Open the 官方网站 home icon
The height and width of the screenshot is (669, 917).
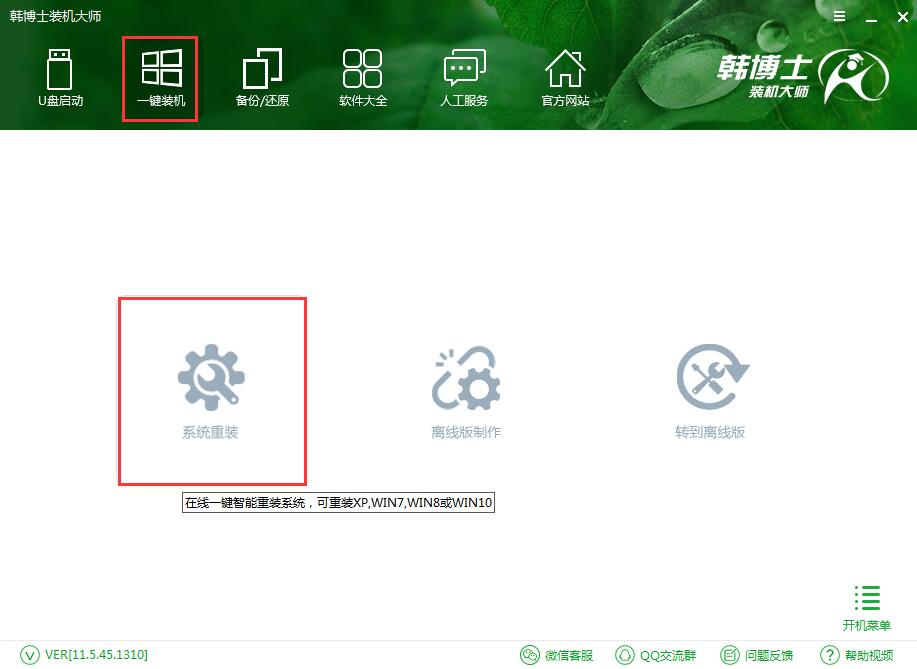[x=564, y=78]
